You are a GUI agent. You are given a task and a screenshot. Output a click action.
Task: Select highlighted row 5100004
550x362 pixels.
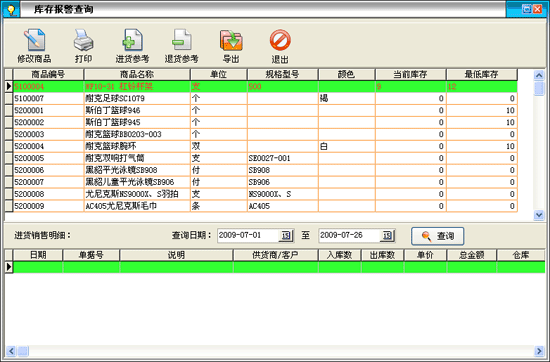pyautogui.click(x=265, y=87)
